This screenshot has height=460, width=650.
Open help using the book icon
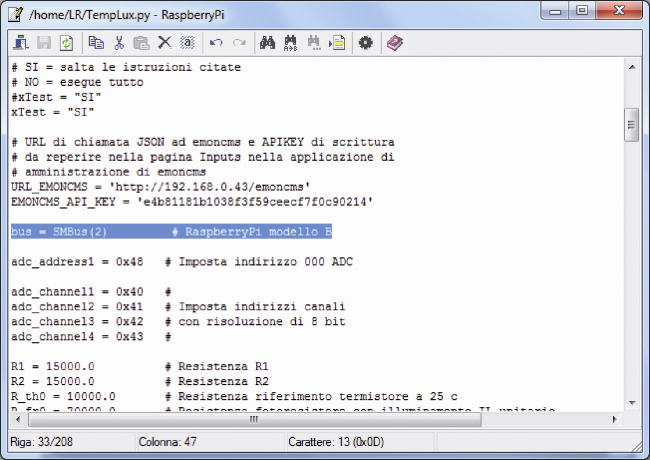click(395, 43)
